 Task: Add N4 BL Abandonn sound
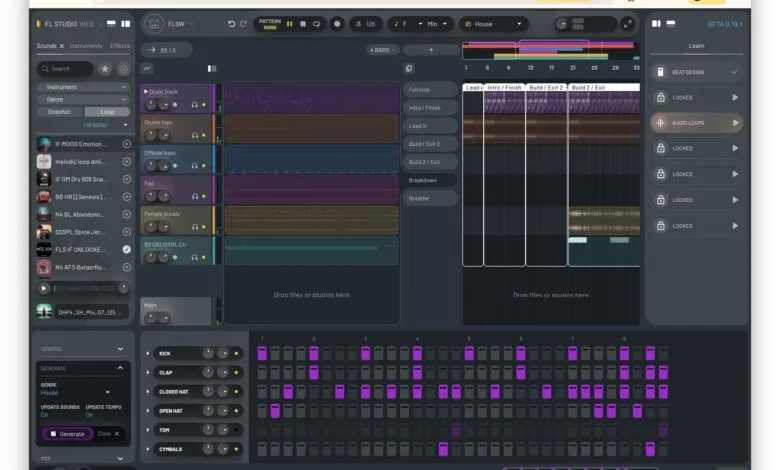[127, 214]
